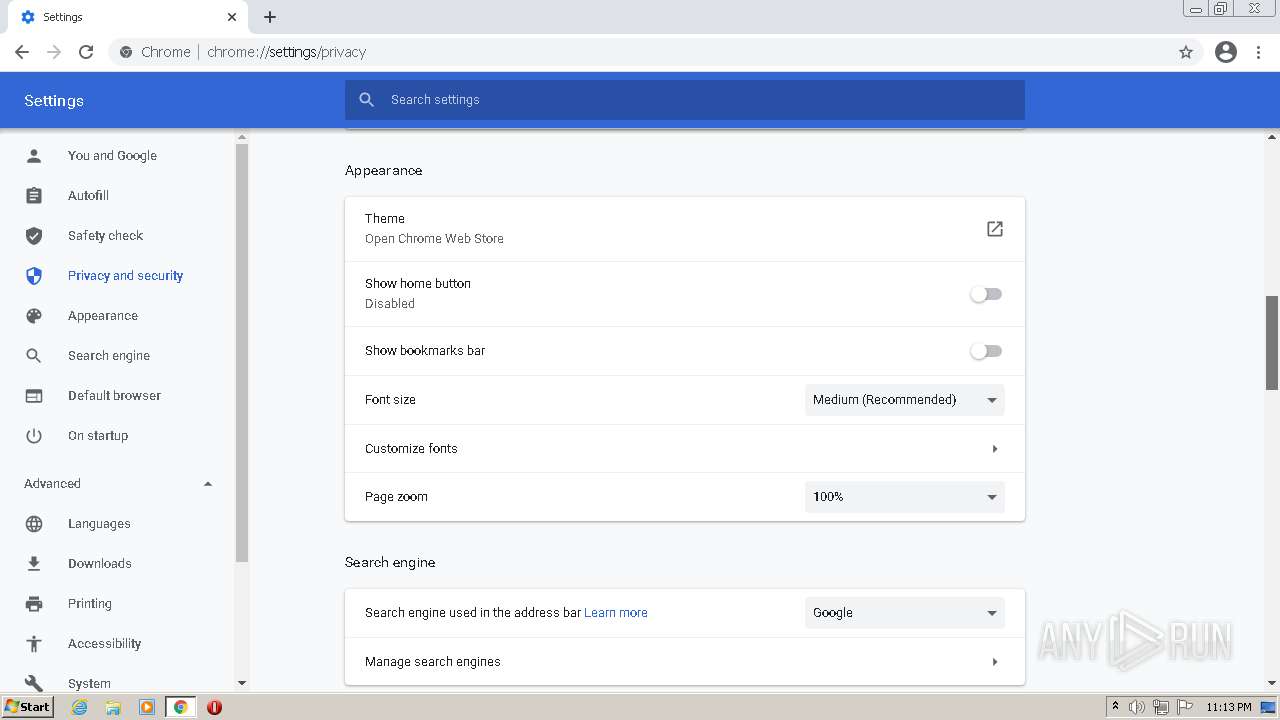Expand Manage search engines arrow
1280x720 pixels.
(x=995, y=662)
